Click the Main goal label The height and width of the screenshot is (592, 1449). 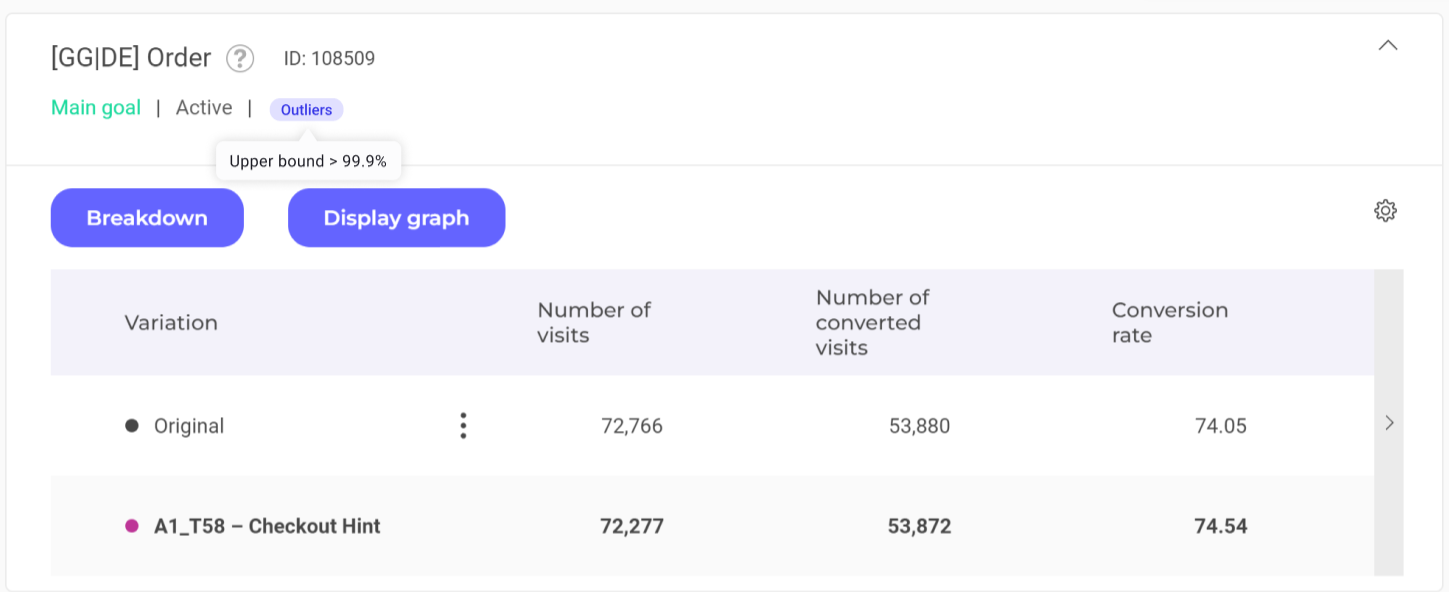pyautogui.click(x=96, y=108)
